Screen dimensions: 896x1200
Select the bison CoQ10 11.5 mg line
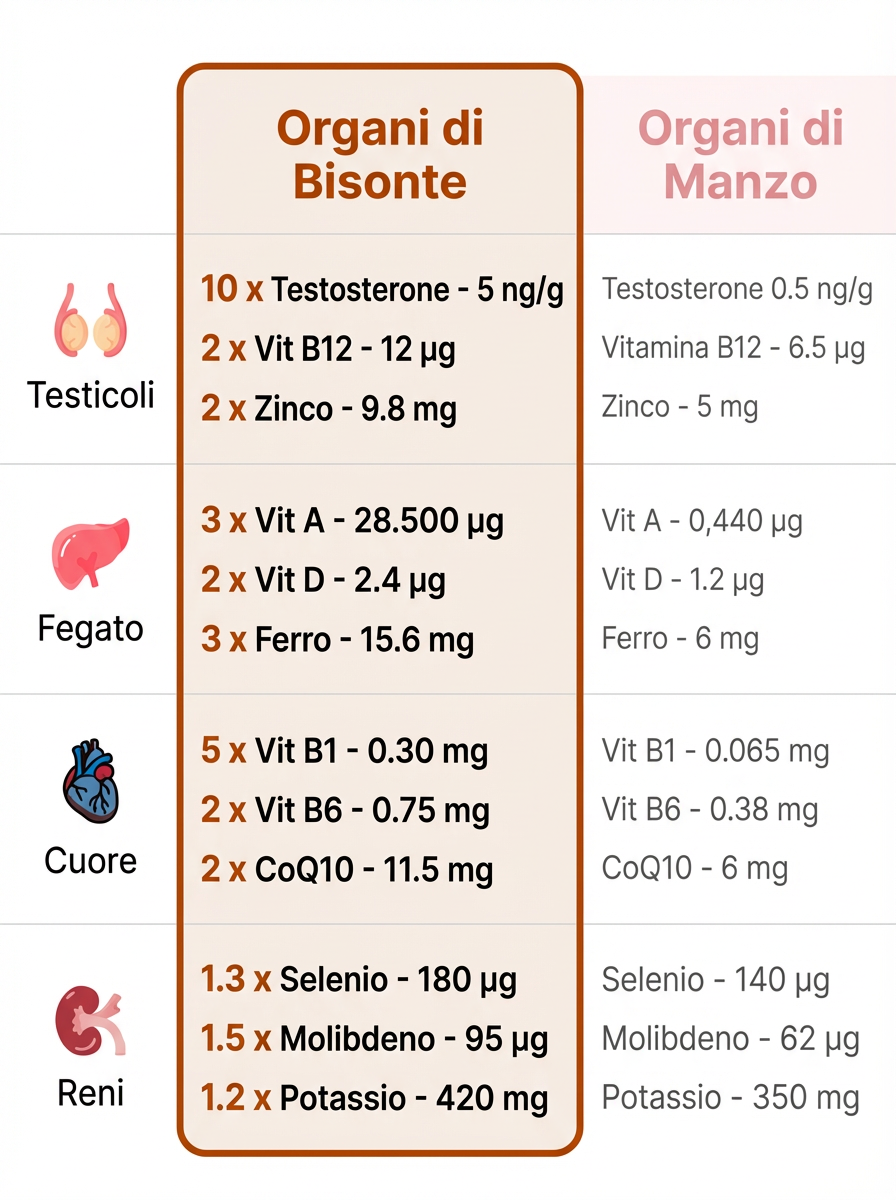[347, 869]
